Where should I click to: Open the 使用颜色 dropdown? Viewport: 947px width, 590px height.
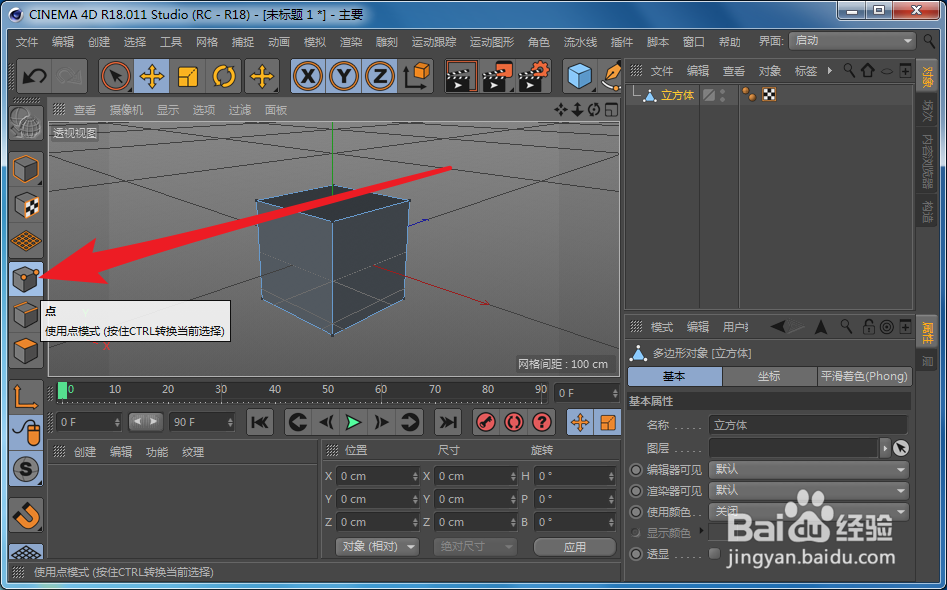[809, 511]
